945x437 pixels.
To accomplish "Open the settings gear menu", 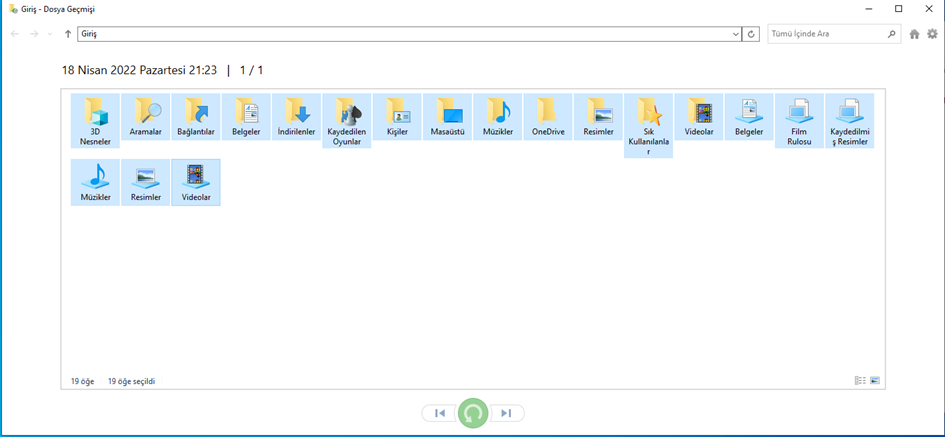I will click(x=932, y=34).
